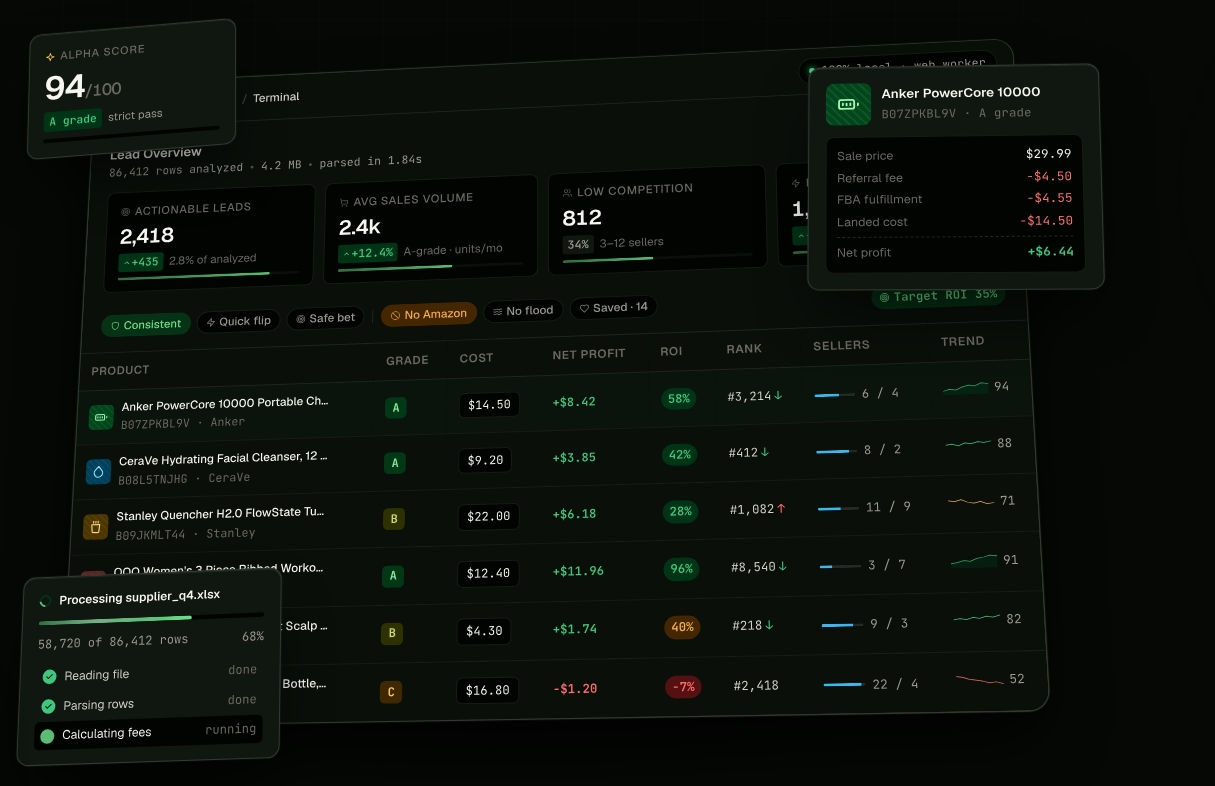Click the +435 badge under Actionable Leads

pyautogui.click(x=140, y=262)
